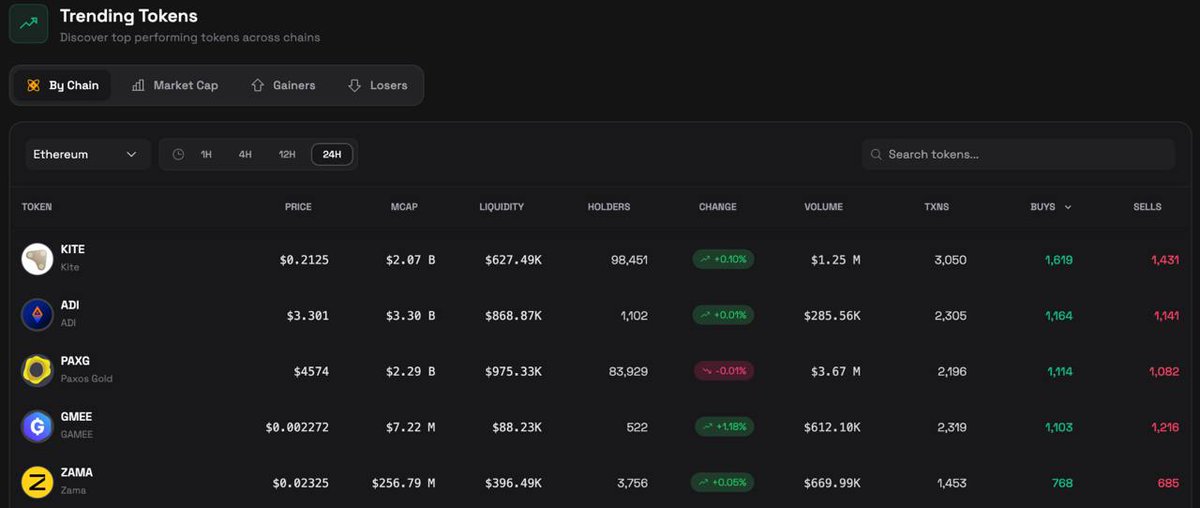
Task: Switch to the By Chain tab
Action: pos(62,86)
